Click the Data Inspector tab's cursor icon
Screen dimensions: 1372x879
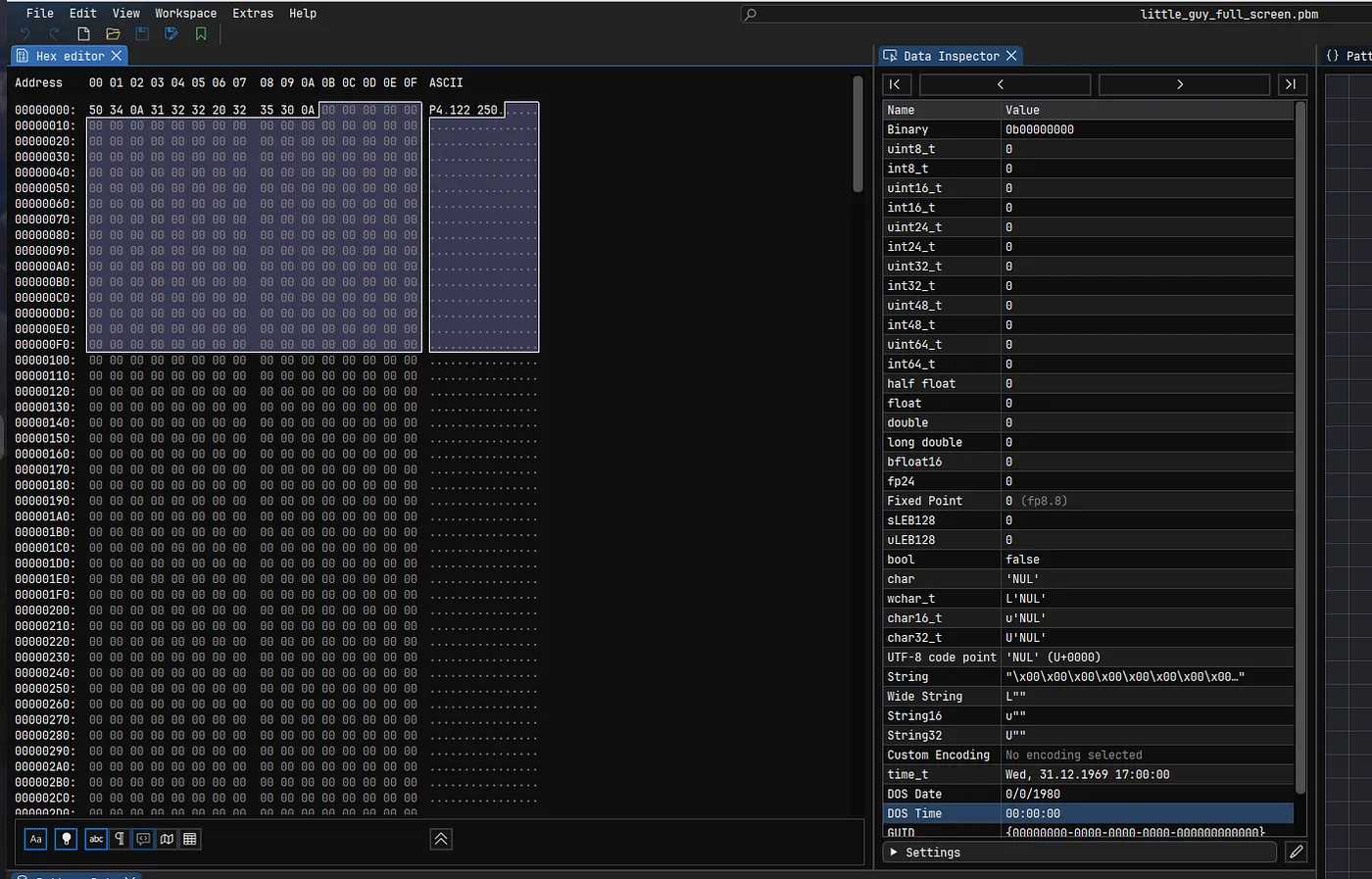coord(890,56)
